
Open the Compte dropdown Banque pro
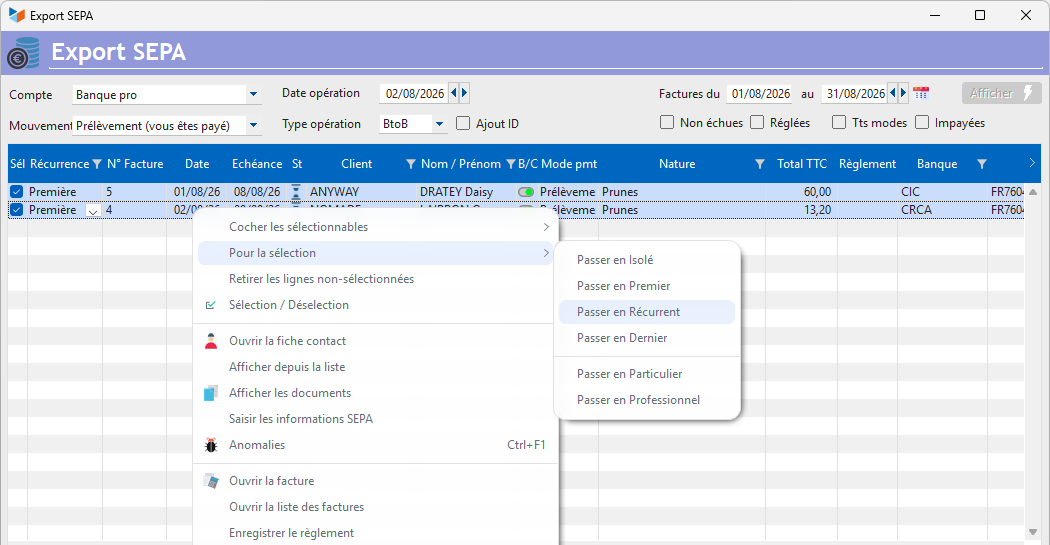(253, 94)
